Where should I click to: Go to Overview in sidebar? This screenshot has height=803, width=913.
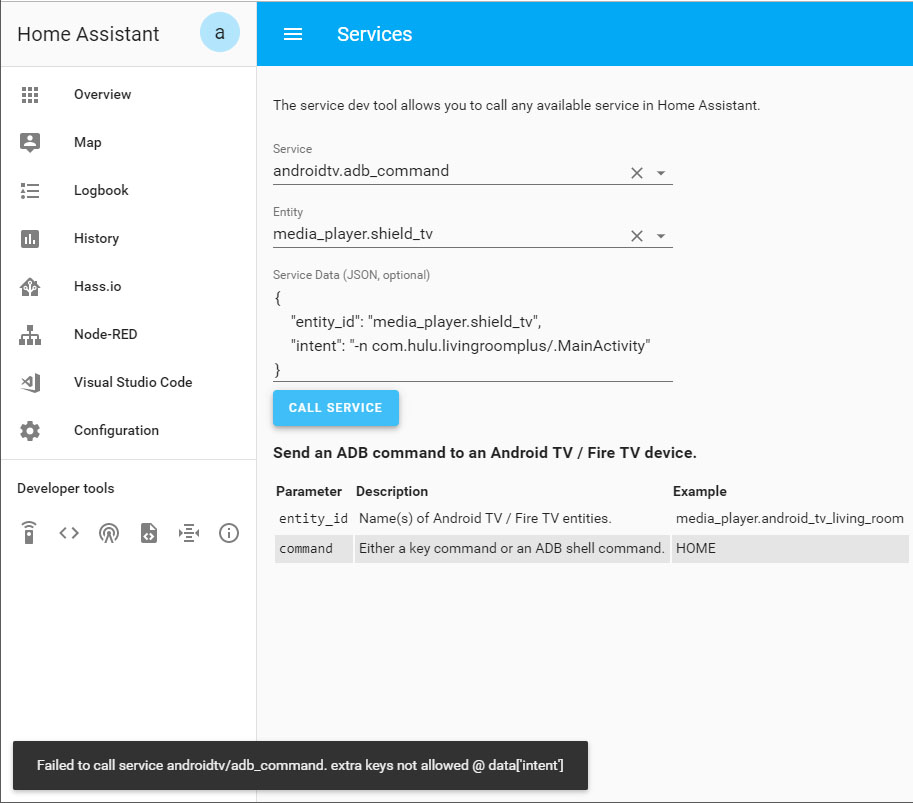[x=128, y=94]
